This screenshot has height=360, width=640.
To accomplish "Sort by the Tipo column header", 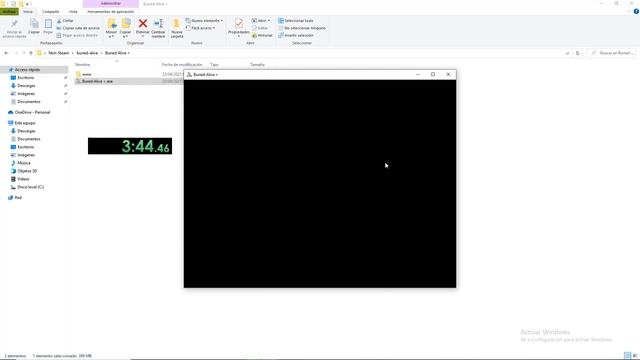I will tap(214, 64).
